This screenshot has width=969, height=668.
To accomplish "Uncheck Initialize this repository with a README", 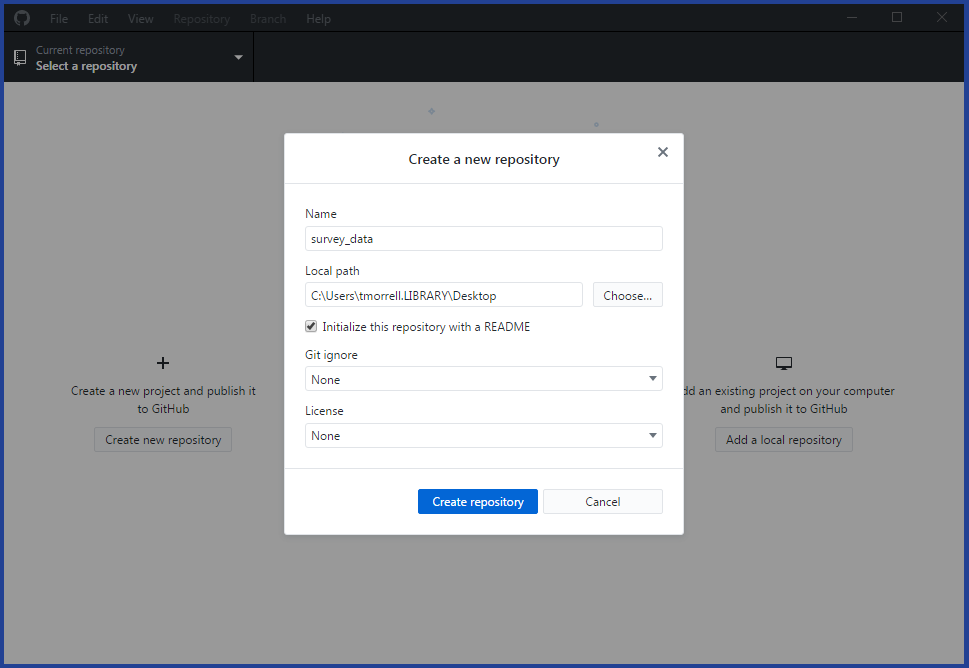I will coord(311,326).
